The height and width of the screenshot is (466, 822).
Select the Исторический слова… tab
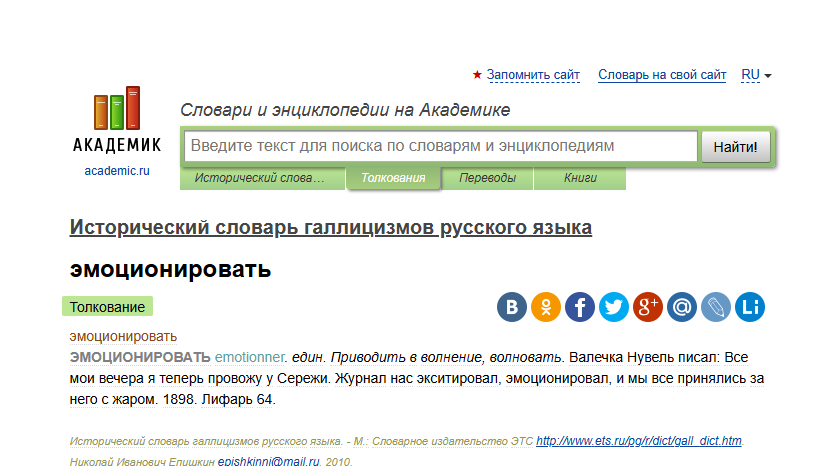click(262, 178)
